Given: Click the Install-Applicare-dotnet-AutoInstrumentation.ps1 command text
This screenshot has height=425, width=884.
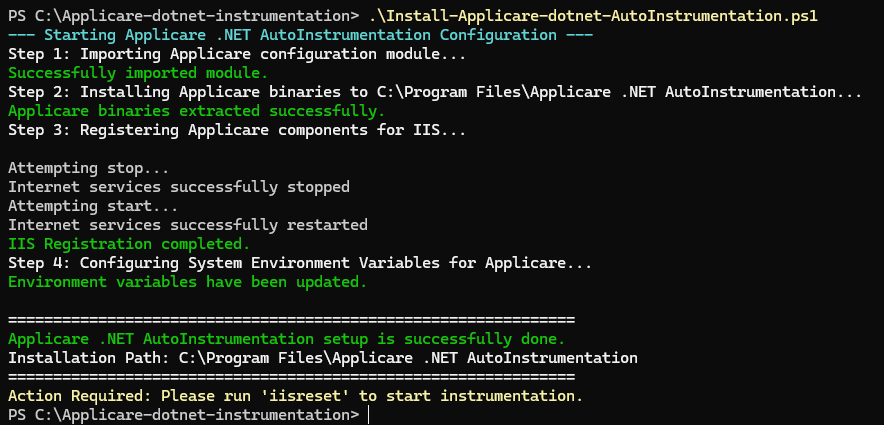Looking at the screenshot, I should coord(594,16).
